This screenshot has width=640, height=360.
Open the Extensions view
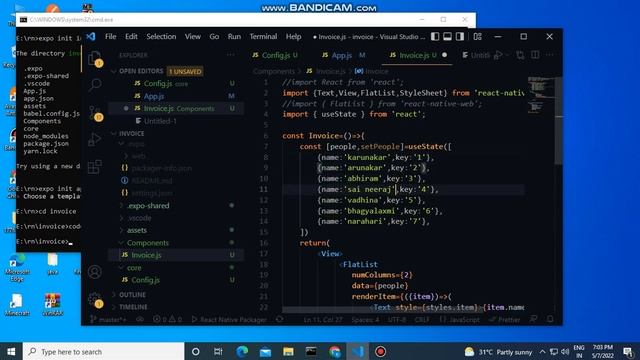[x=95, y=167]
